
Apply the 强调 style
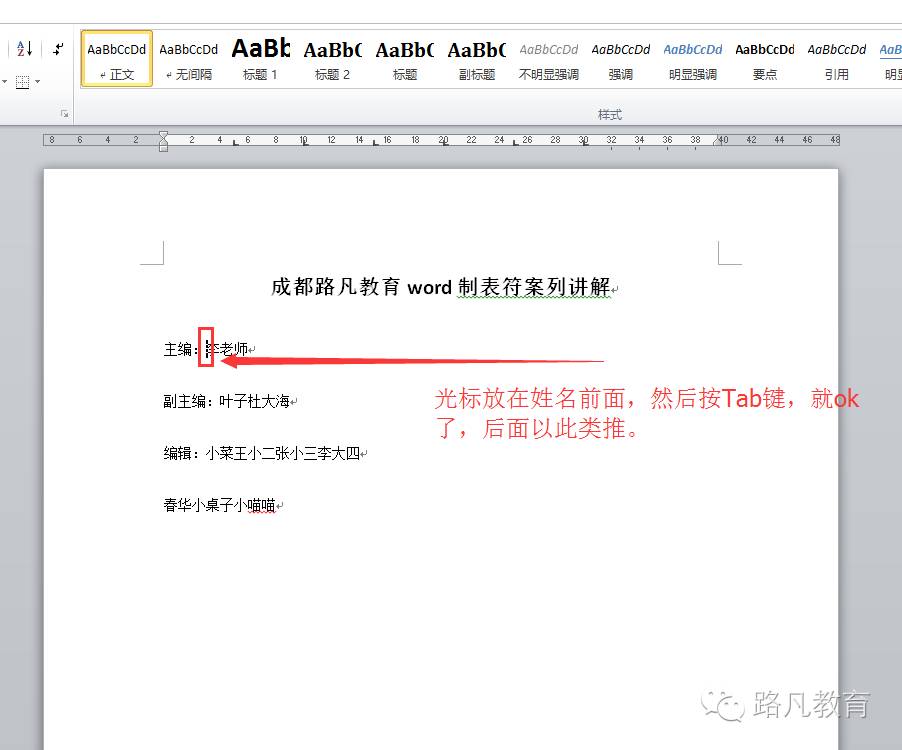pyautogui.click(x=621, y=58)
